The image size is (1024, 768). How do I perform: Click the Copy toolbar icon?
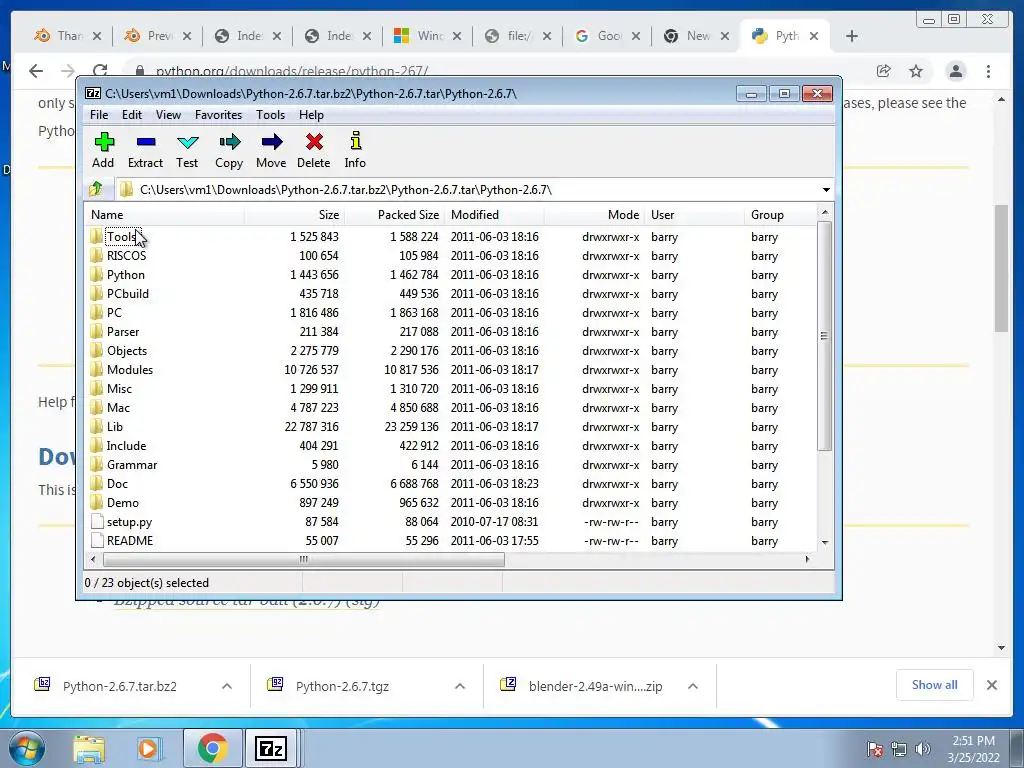229,150
